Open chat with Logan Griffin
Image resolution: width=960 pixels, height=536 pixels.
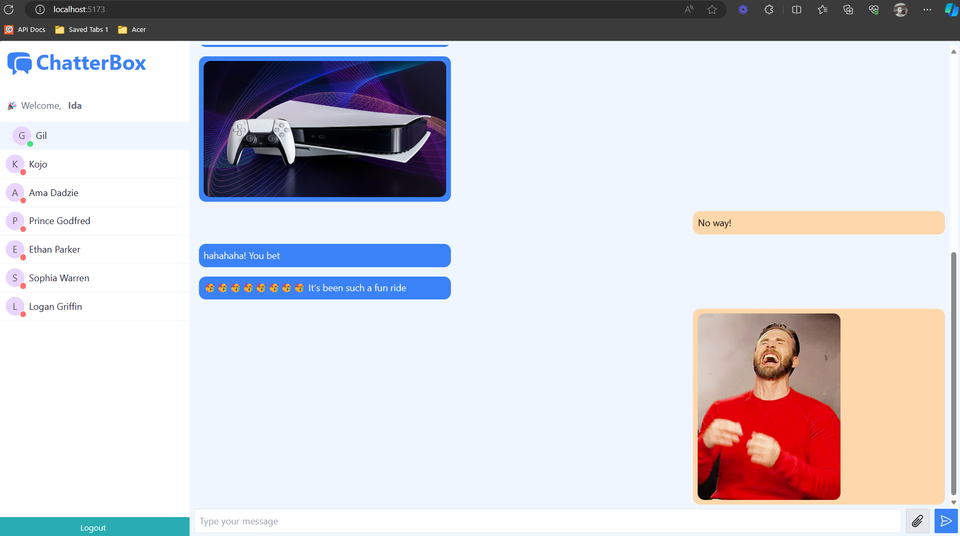coord(95,306)
